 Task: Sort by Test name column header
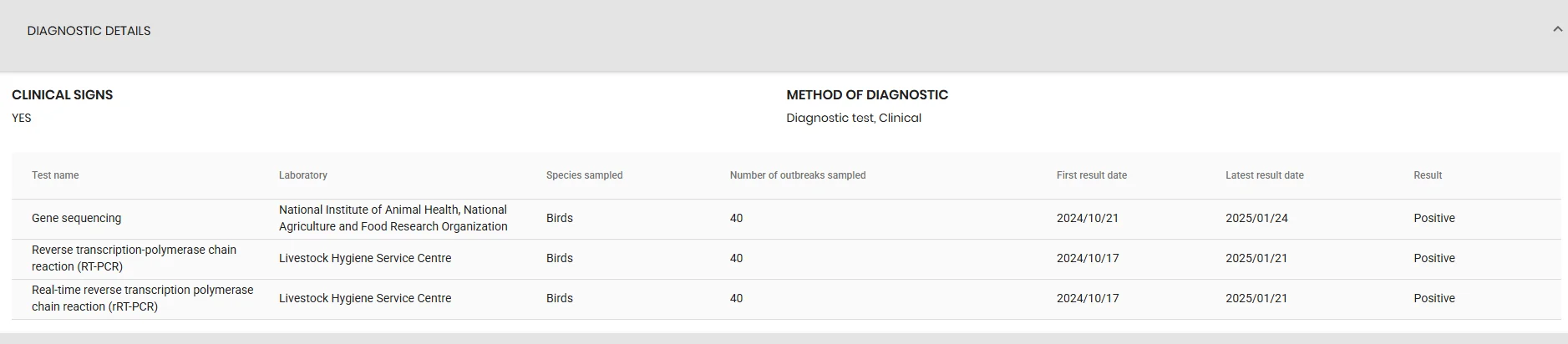pyautogui.click(x=55, y=175)
